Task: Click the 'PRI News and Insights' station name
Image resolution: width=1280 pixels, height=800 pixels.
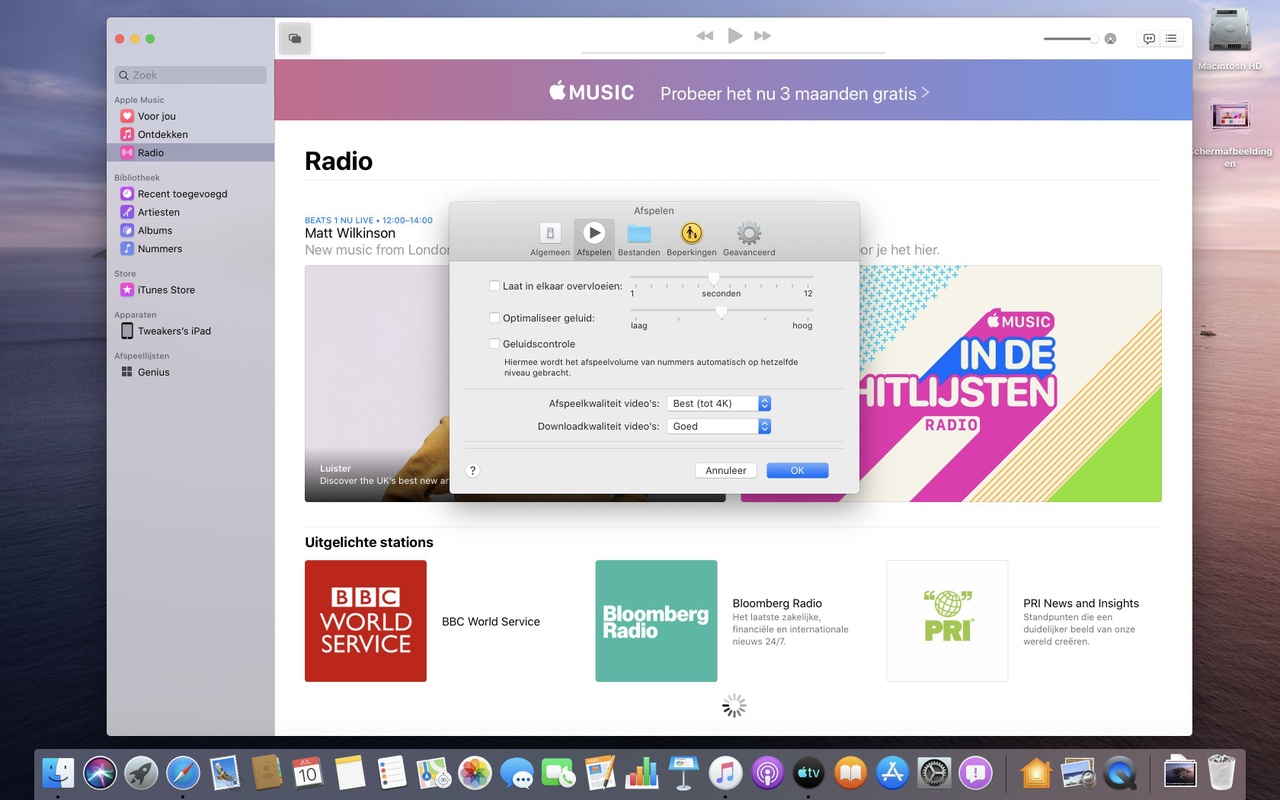Action: 1081,603
